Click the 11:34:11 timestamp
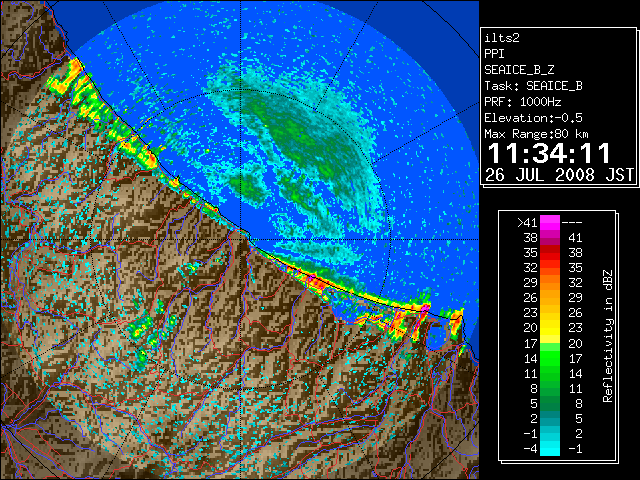This screenshot has width=640, height=480. [549, 153]
